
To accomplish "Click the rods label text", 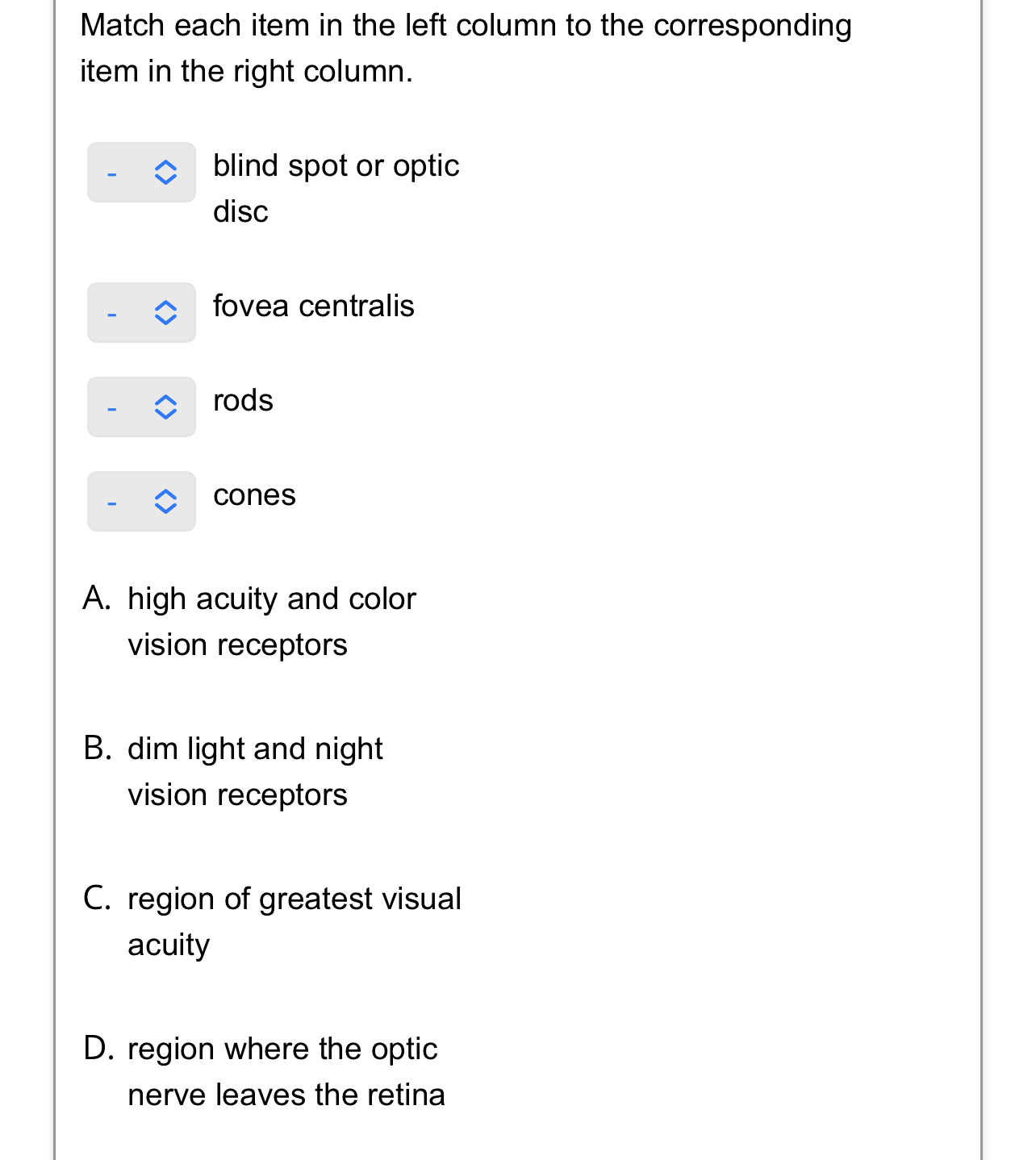I will point(243,401).
